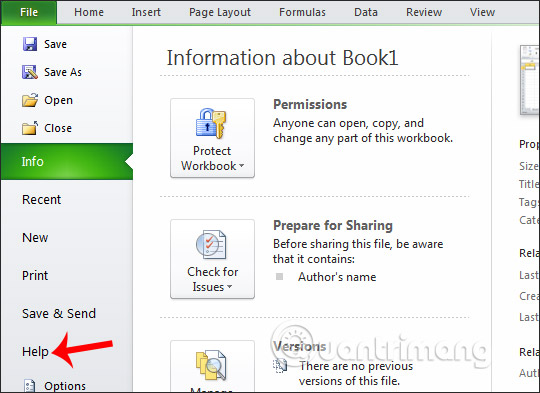Choose Save As label in backstage menu

[63, 72]
